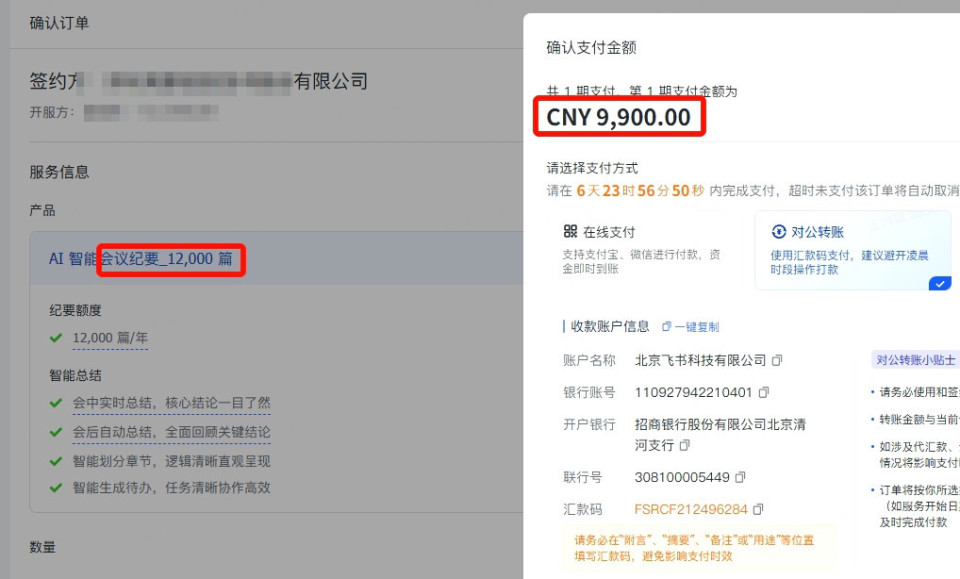Copy the account name 北京飞书科技有限公司
This screenshot has height=579, width=960.
(x=777, y=360)
